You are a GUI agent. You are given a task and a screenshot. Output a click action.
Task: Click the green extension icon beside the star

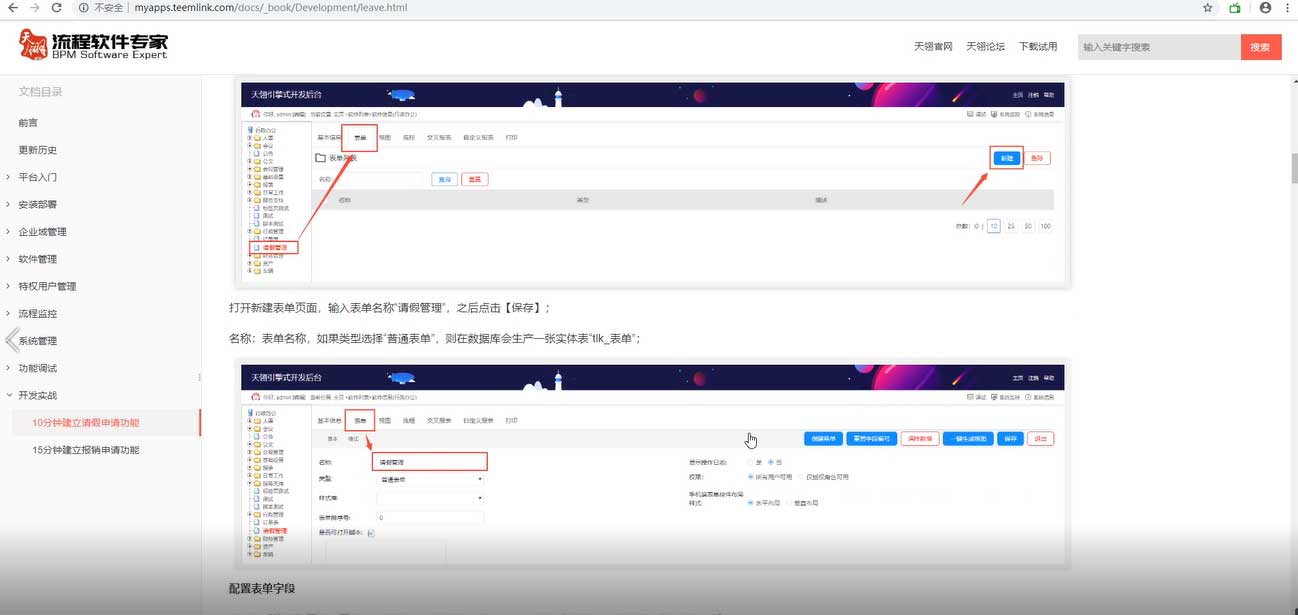1233,8
